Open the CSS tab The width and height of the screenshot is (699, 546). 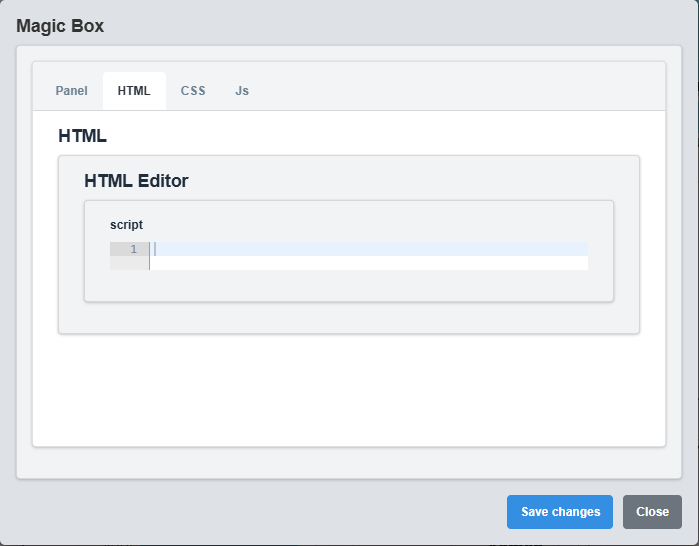[x=193, y=91]
